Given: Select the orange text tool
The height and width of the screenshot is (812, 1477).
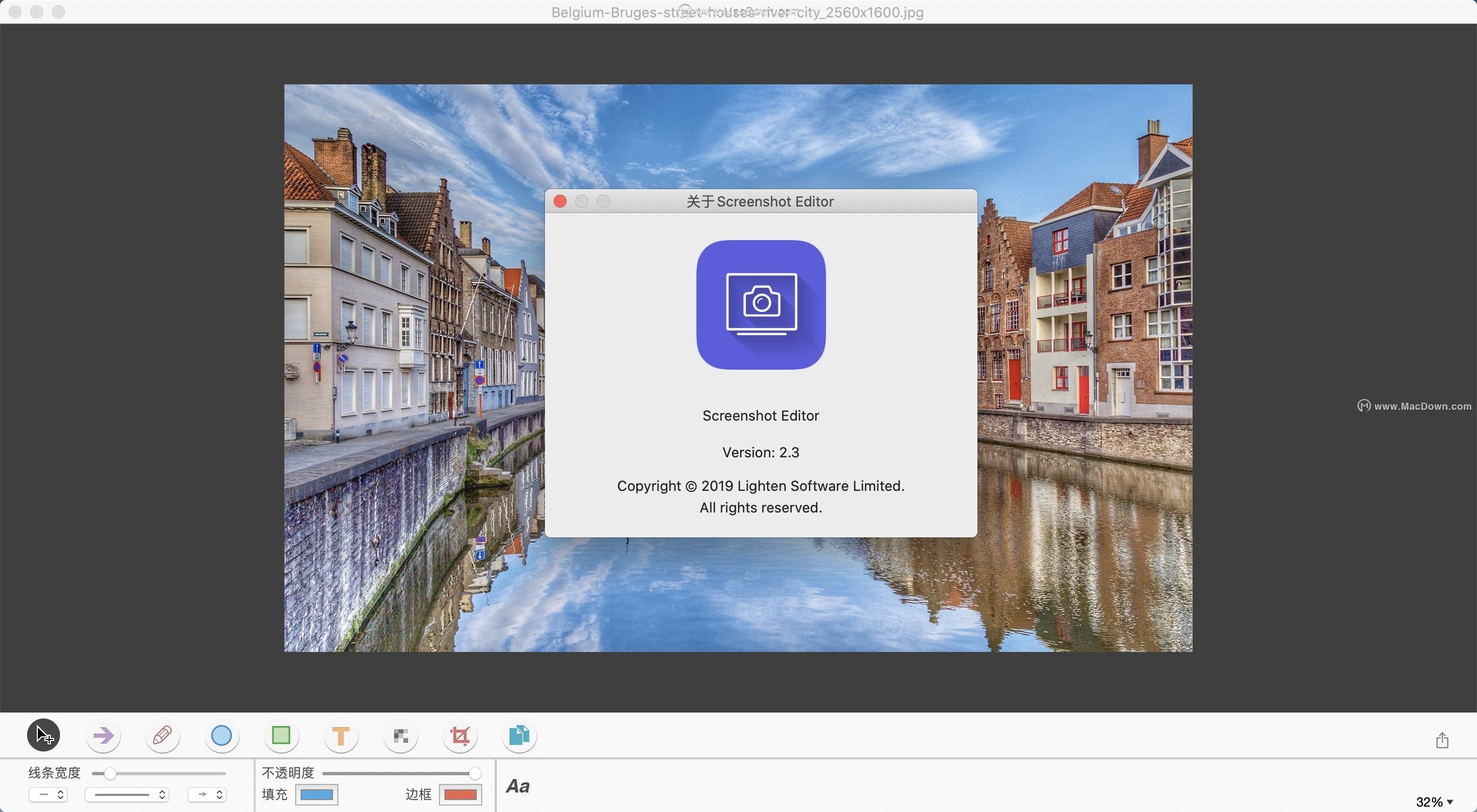Looking at the screenshot, I should coord(341,735).
